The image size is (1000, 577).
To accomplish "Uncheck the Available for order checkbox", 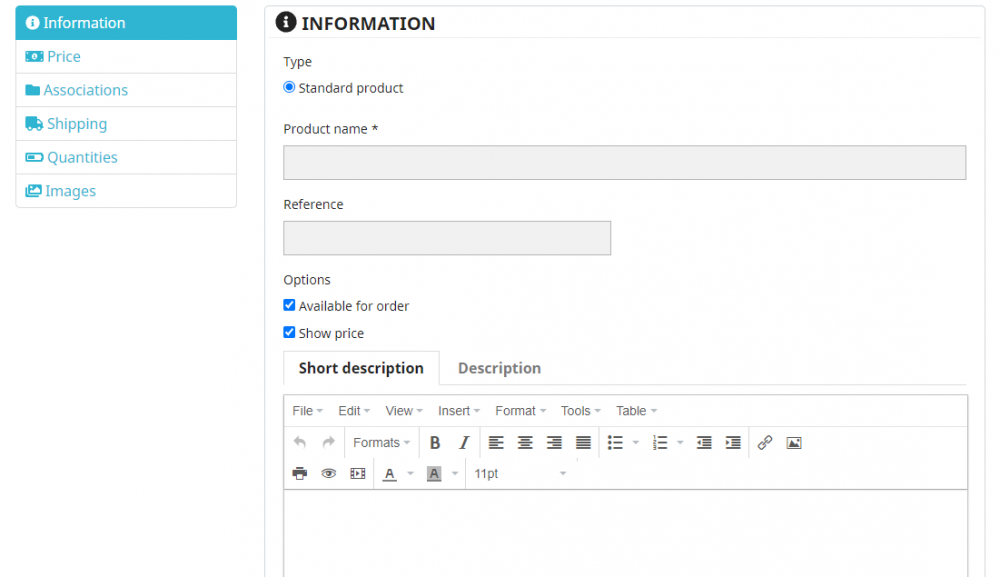I will coord(290,306).
